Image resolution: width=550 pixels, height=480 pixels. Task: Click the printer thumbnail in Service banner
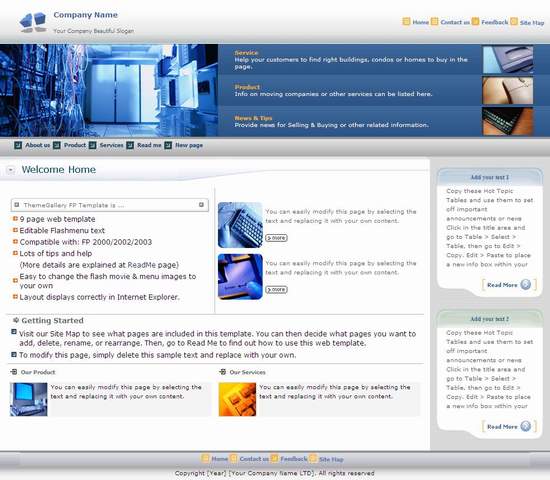[x=508, y=60]
